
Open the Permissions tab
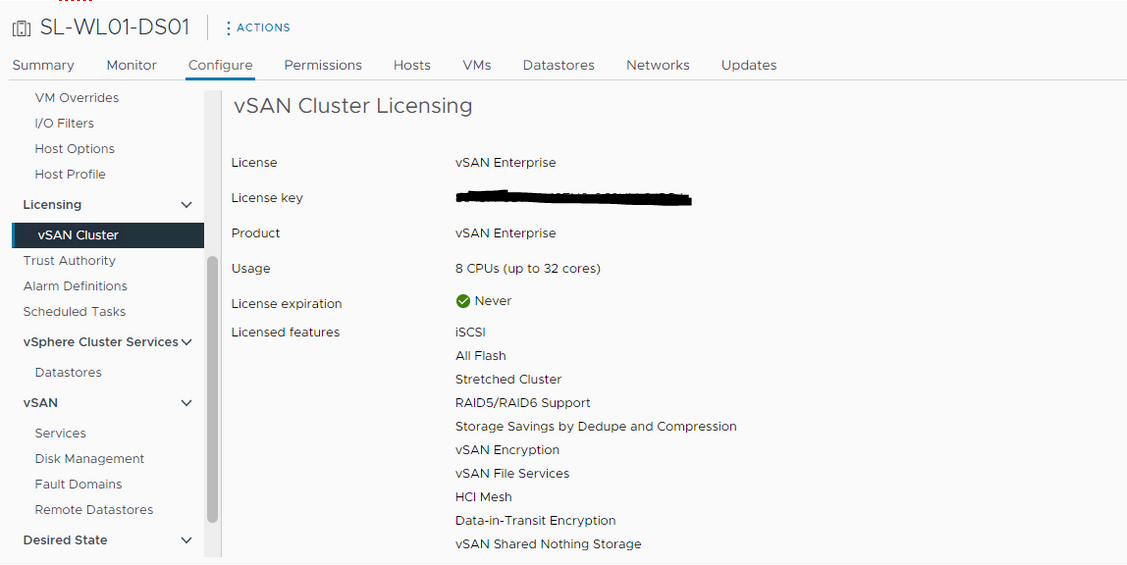coord(323,65)
